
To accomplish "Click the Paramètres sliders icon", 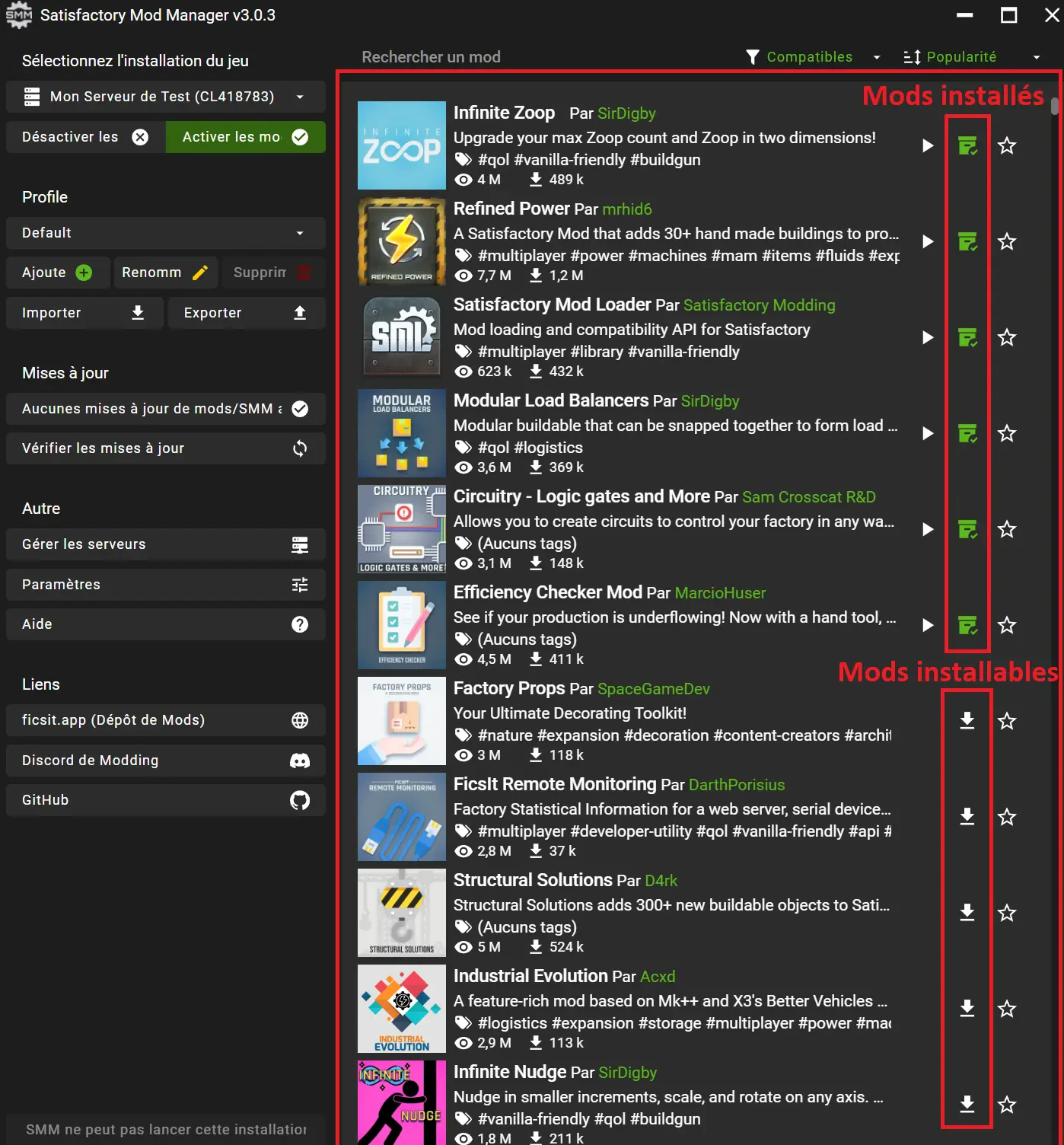I will click(299, 584).
